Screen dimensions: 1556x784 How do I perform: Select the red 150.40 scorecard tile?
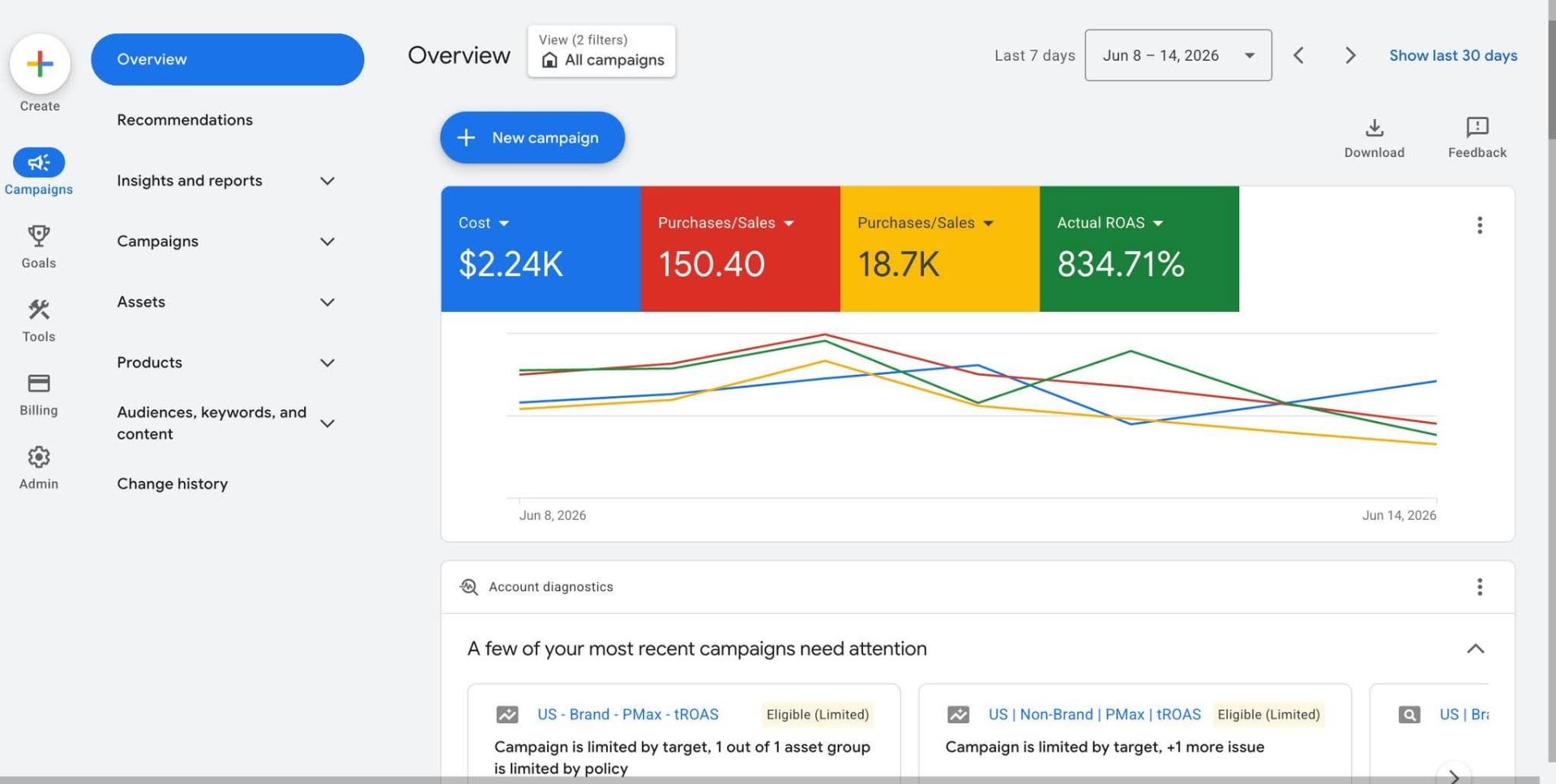pos(740,249)
